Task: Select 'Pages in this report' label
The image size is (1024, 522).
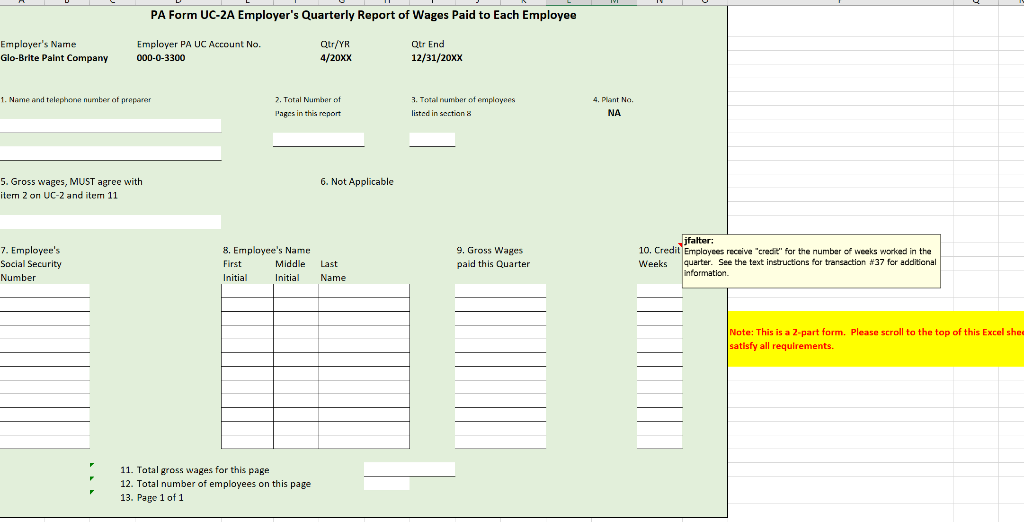Action: 308,114
